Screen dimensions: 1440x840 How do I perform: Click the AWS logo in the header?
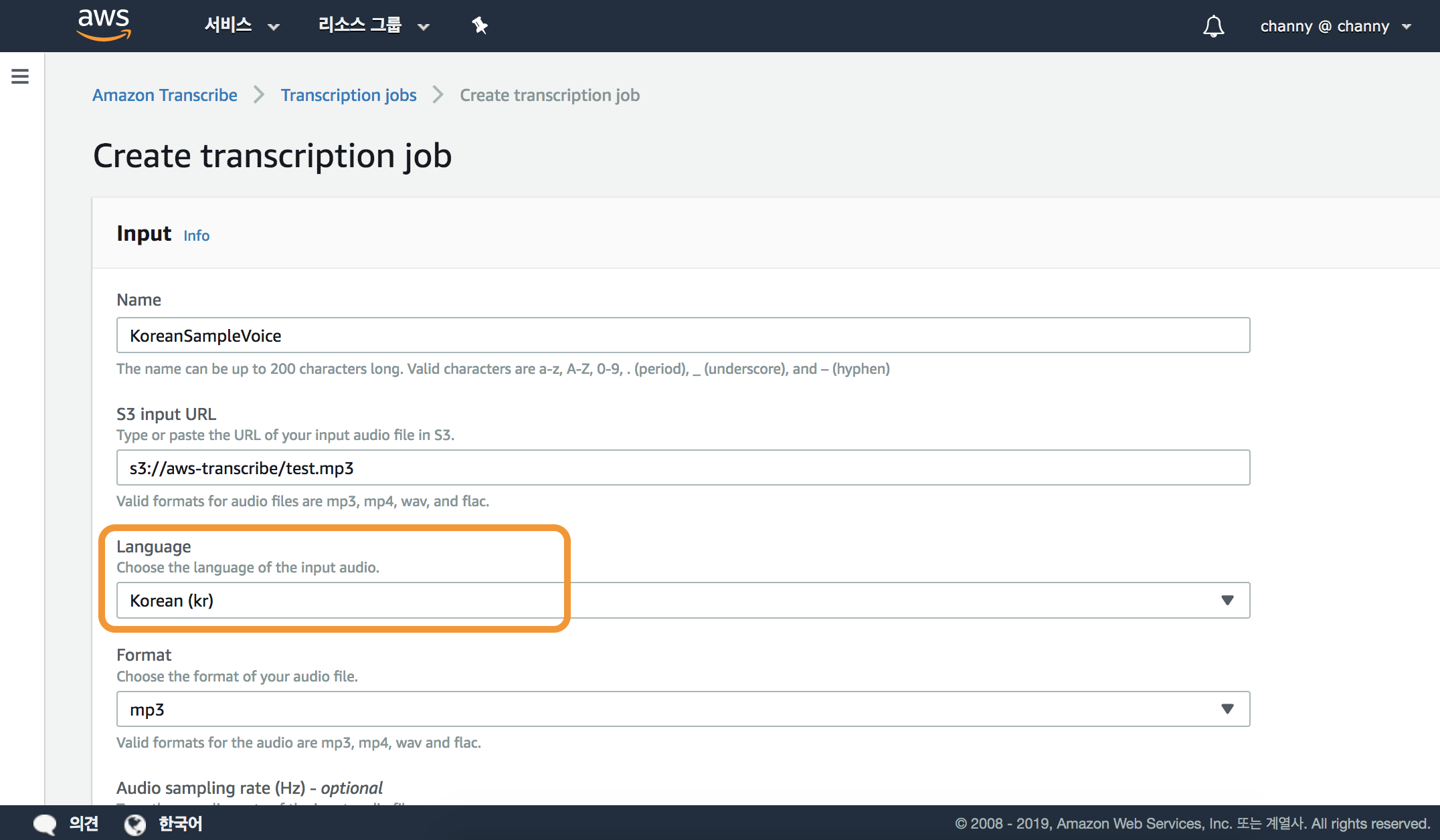104,25
